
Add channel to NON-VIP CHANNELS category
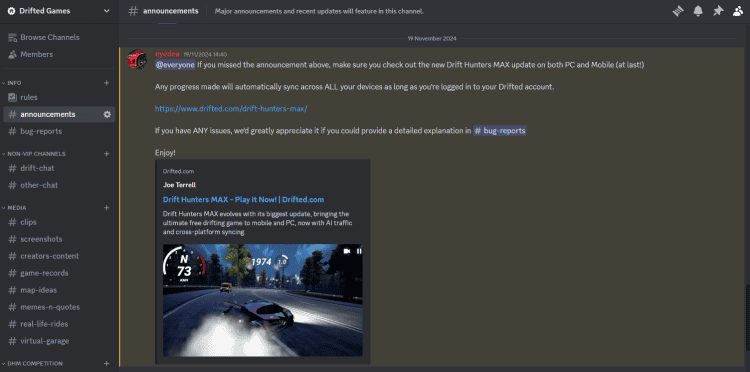(x=107, y=154)
